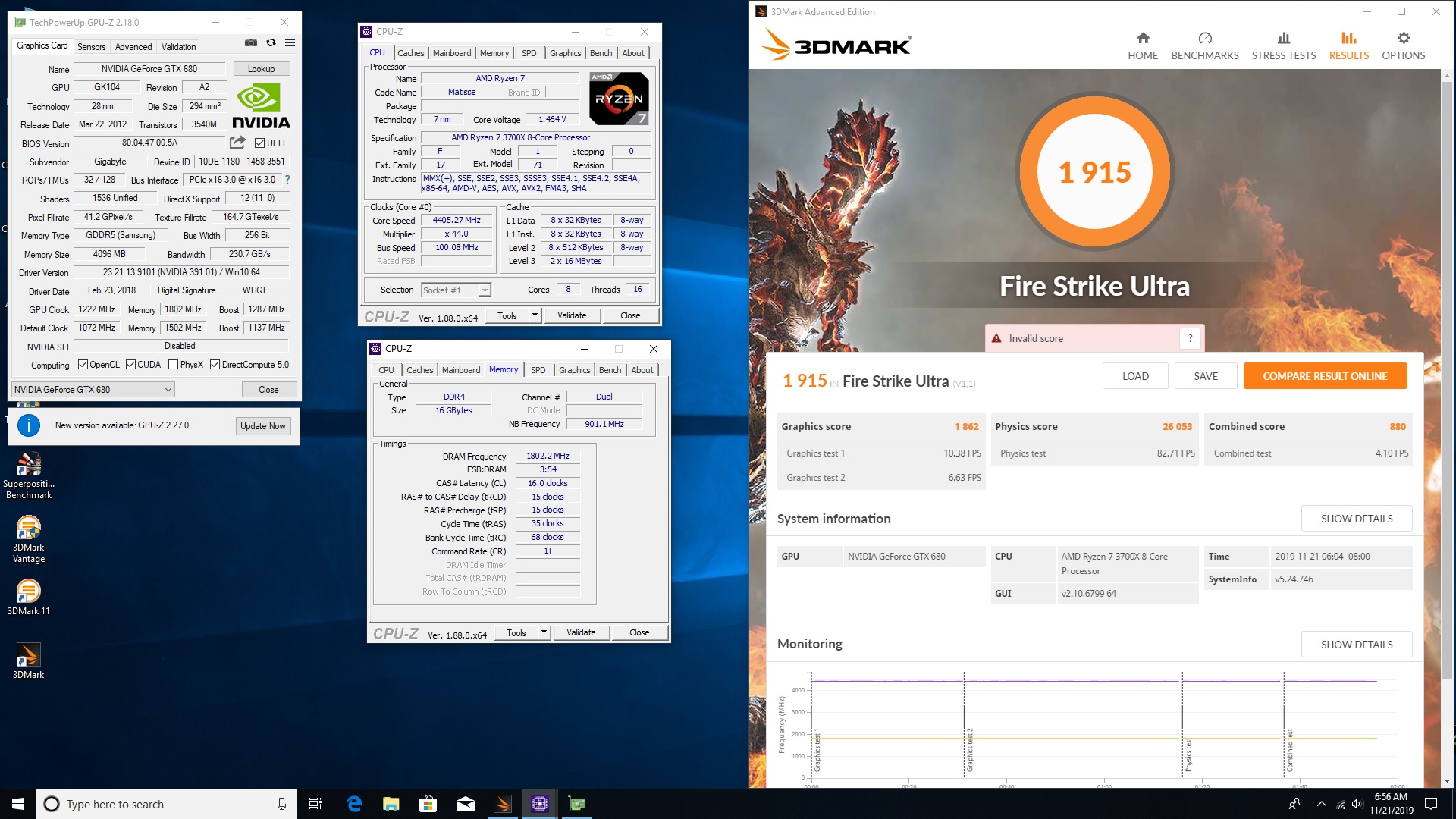Toggle CUDA checkbox
Image resolution: width=1456 pixels, height=819 pixels.
tap(130, 365)
